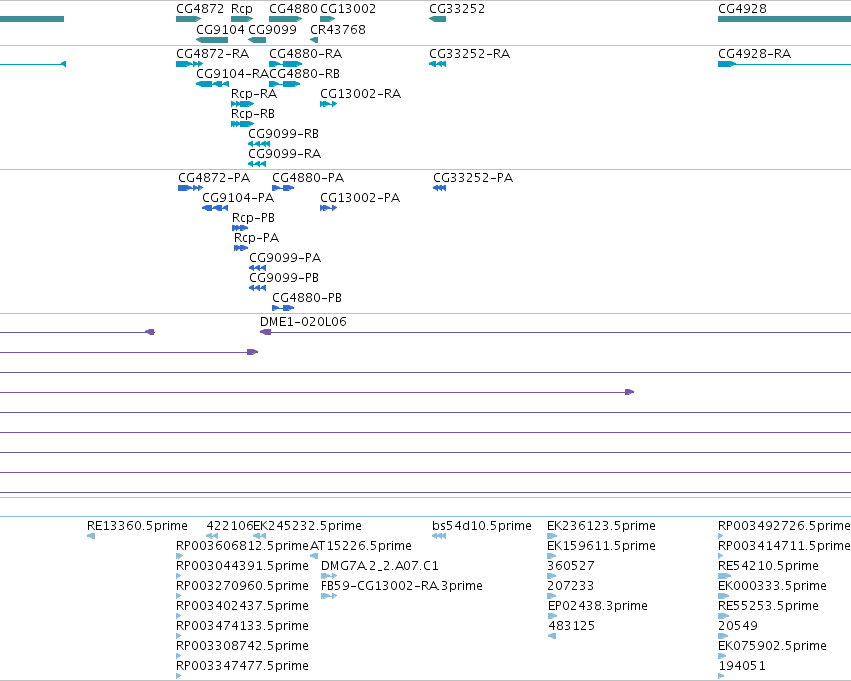This screenshot has width=851, height=681.
Task: Click the CG4880 gene arrow glyph
Action: point(285,19)
